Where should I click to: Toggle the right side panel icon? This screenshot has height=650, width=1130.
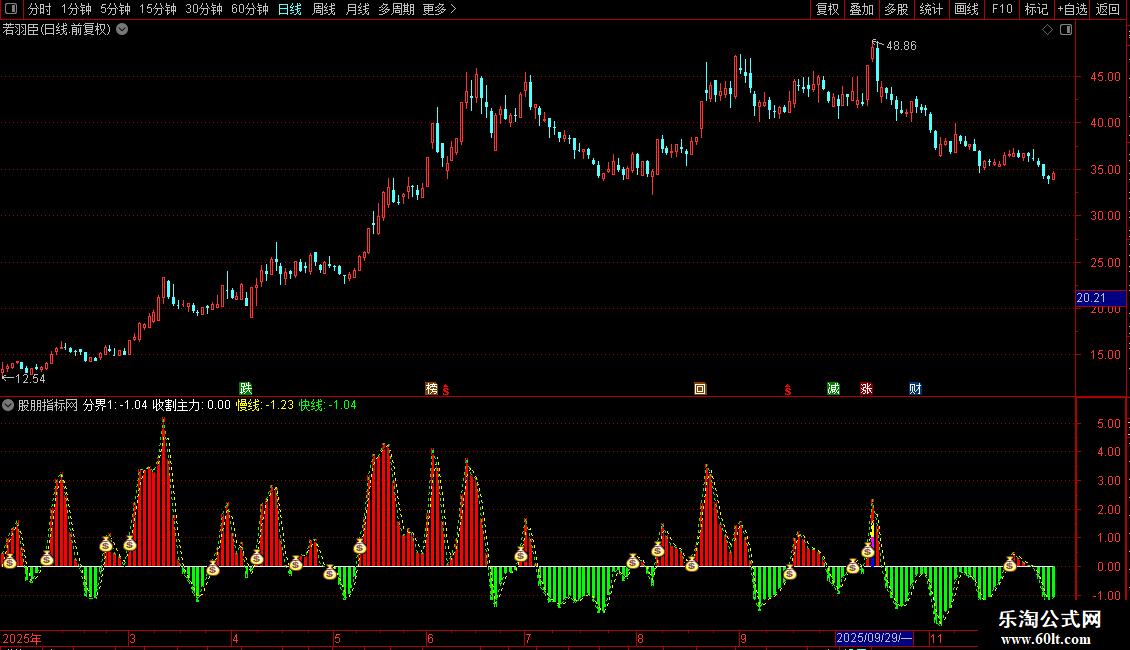1066,30
